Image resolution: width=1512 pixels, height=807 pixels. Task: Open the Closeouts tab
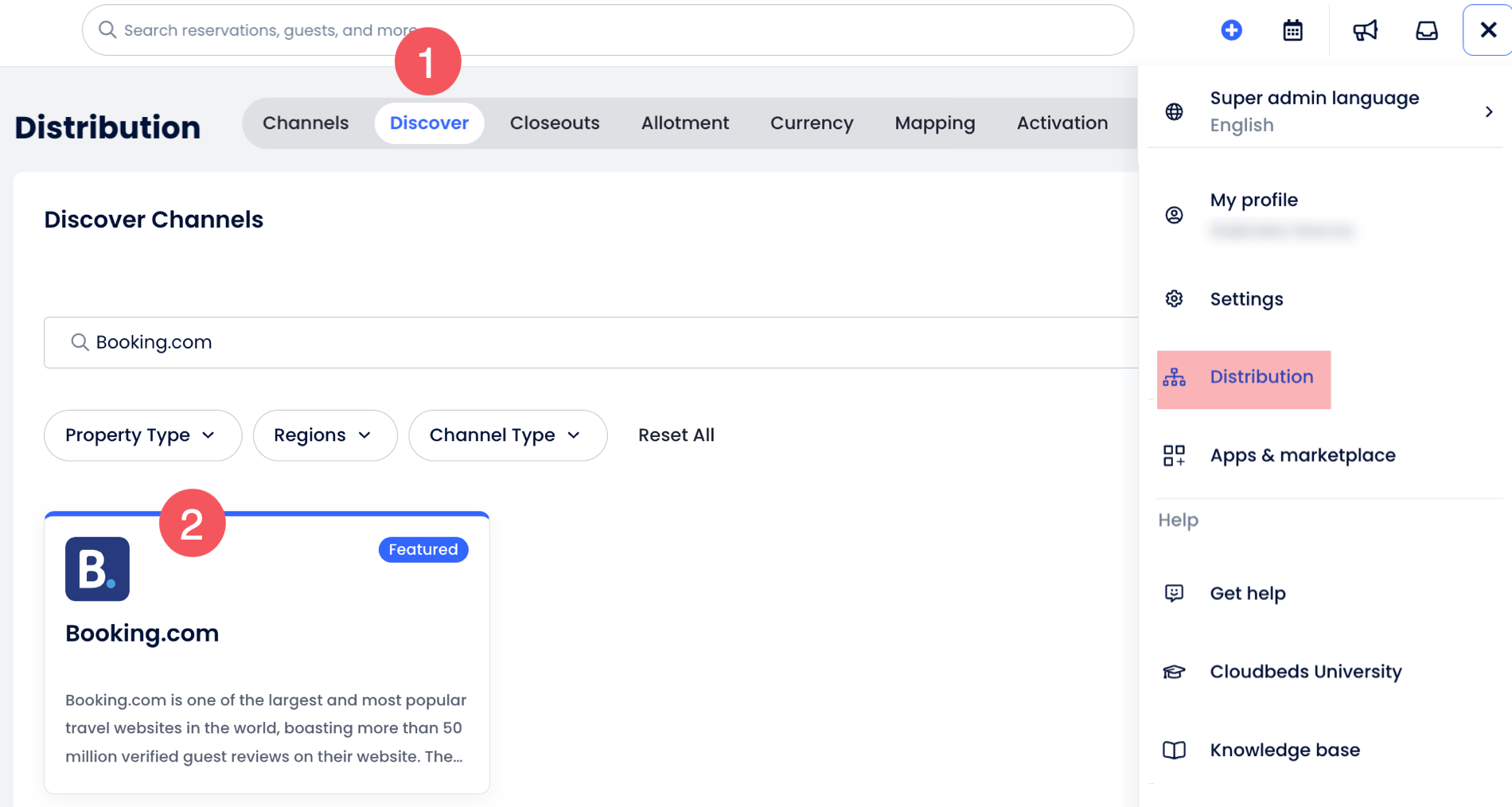[555, 123]
